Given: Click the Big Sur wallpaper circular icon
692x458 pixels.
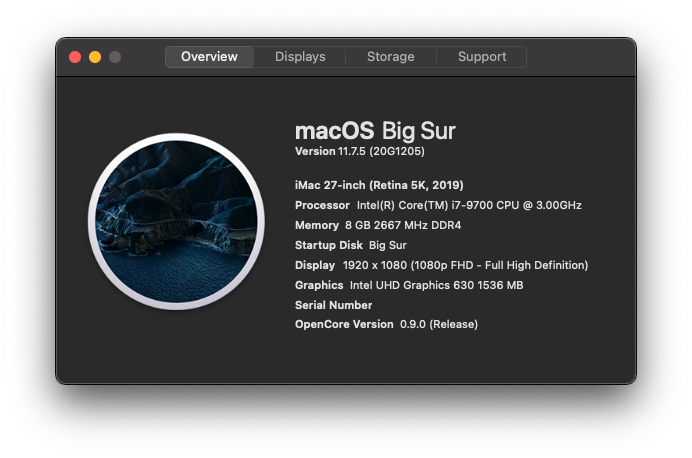Looking at the screenshot, I should [x=176, y=221].
